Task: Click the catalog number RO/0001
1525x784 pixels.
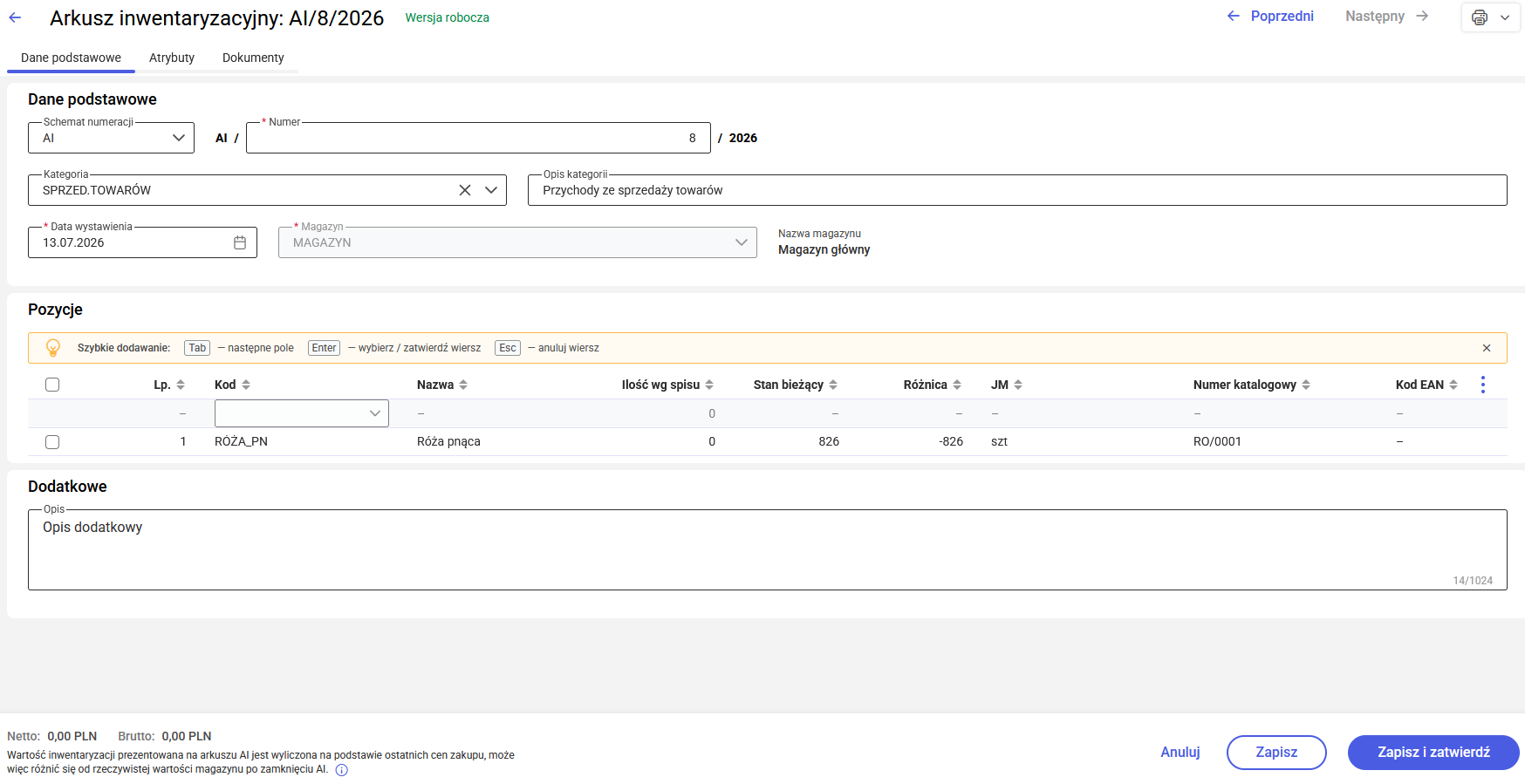Action: click(x=1217, y=442)
